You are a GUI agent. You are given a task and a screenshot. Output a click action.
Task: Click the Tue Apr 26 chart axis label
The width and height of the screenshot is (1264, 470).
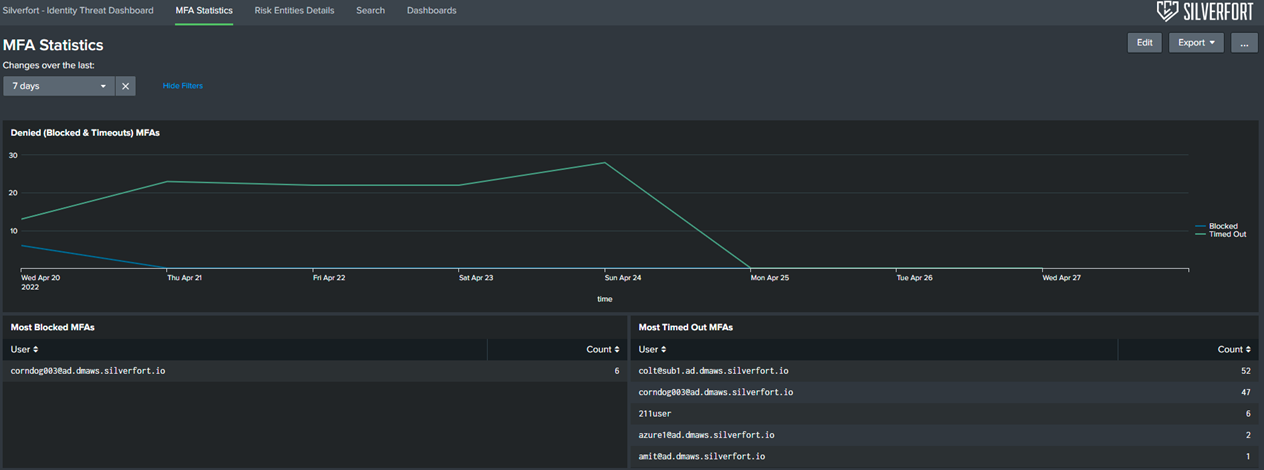[915, 277]
